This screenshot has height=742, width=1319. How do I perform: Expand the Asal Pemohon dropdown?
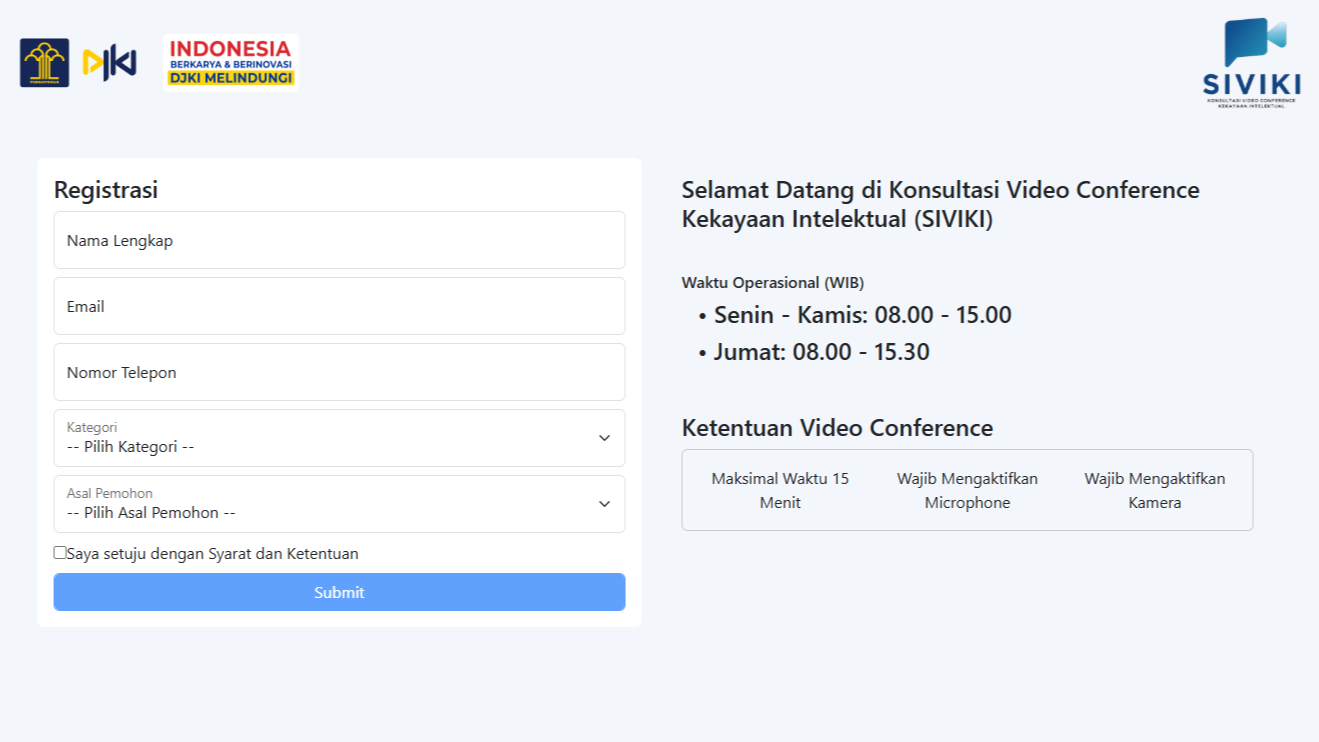[x=339, y=504]
